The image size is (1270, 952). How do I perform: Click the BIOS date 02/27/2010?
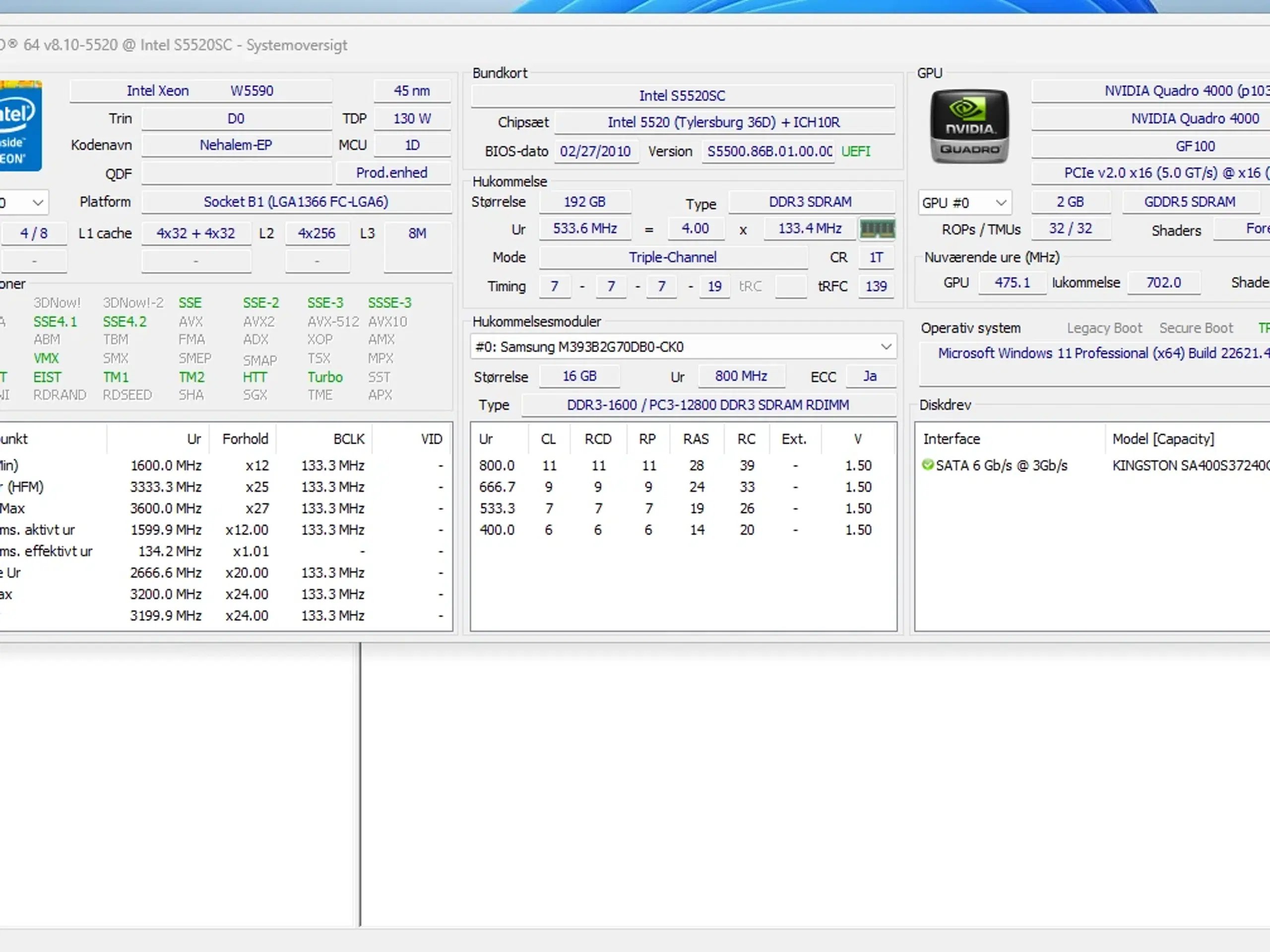[595, 152]
